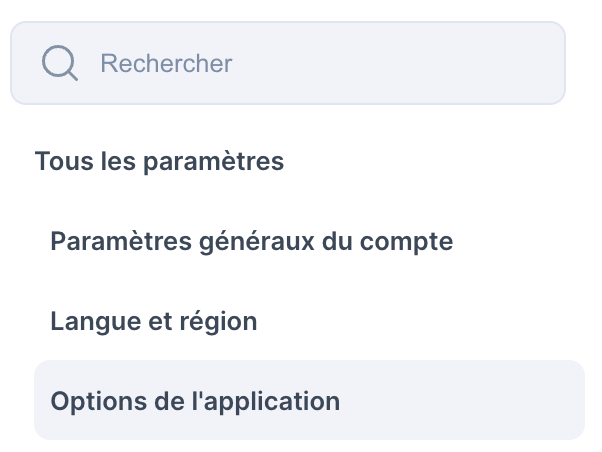This screenshot has height=452, width=602.
Task: Click the selected row's light-gray background
Action: pos(461,400)
